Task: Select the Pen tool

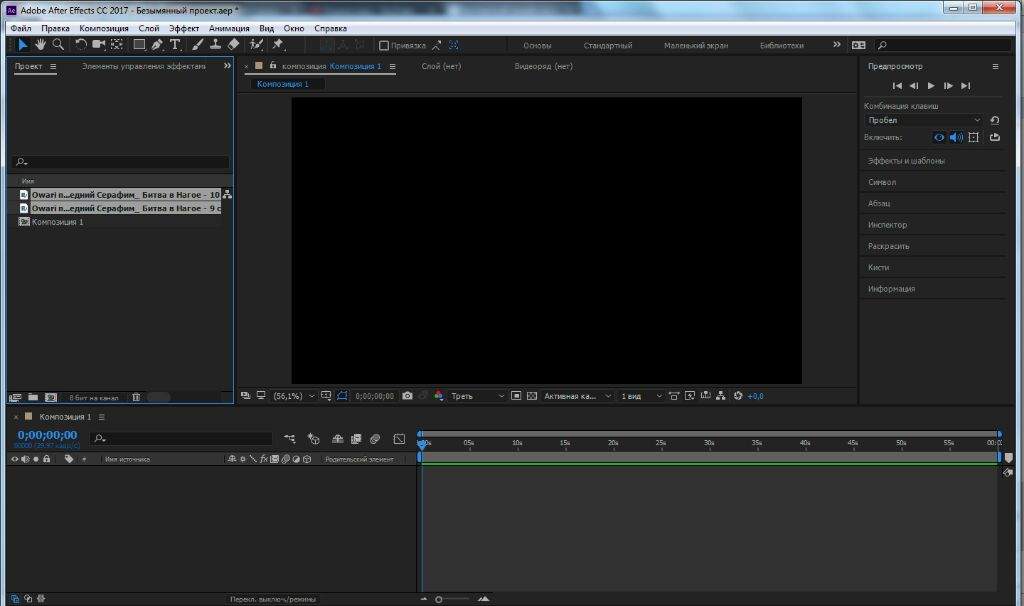Action: tap(157, 44)
